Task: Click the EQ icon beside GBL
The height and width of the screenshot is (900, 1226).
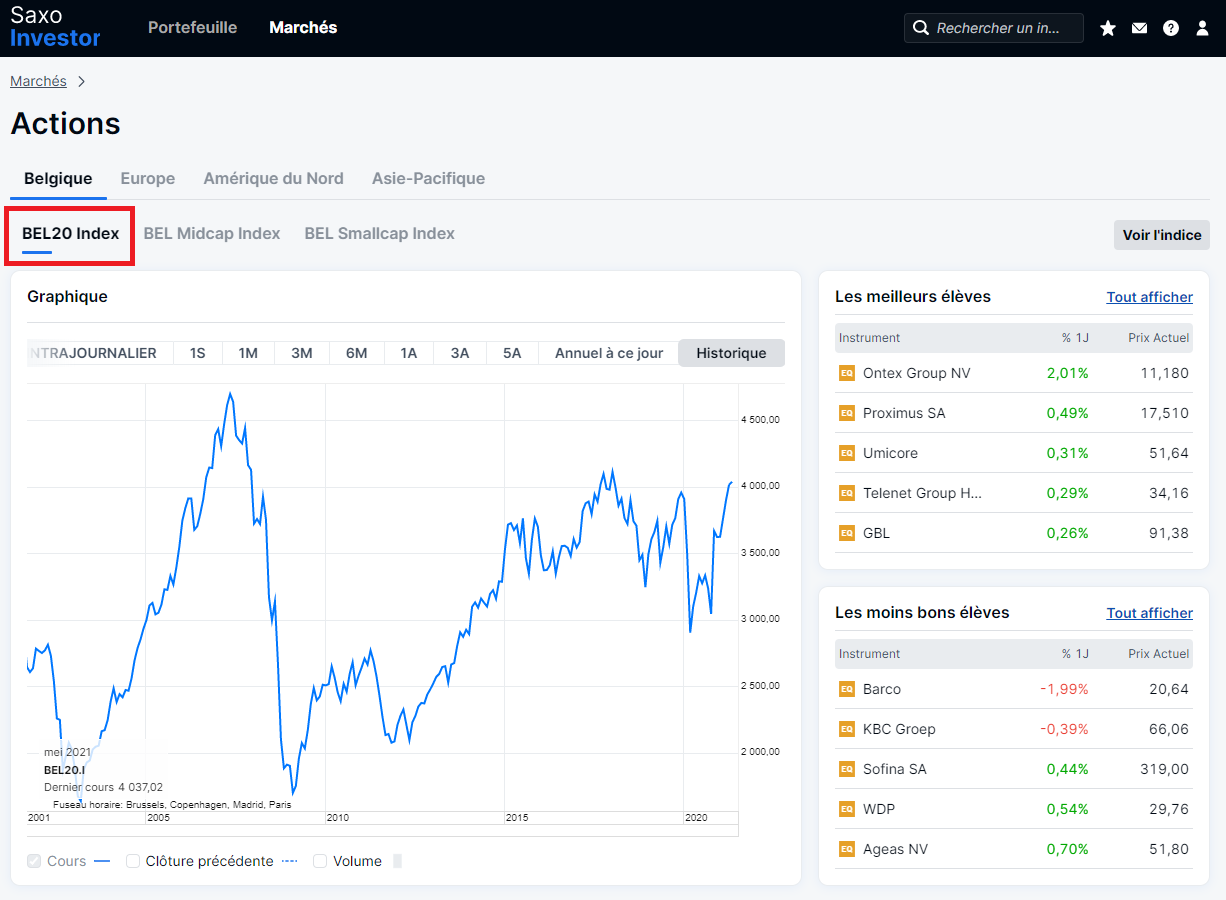Action: click(847, 533)
